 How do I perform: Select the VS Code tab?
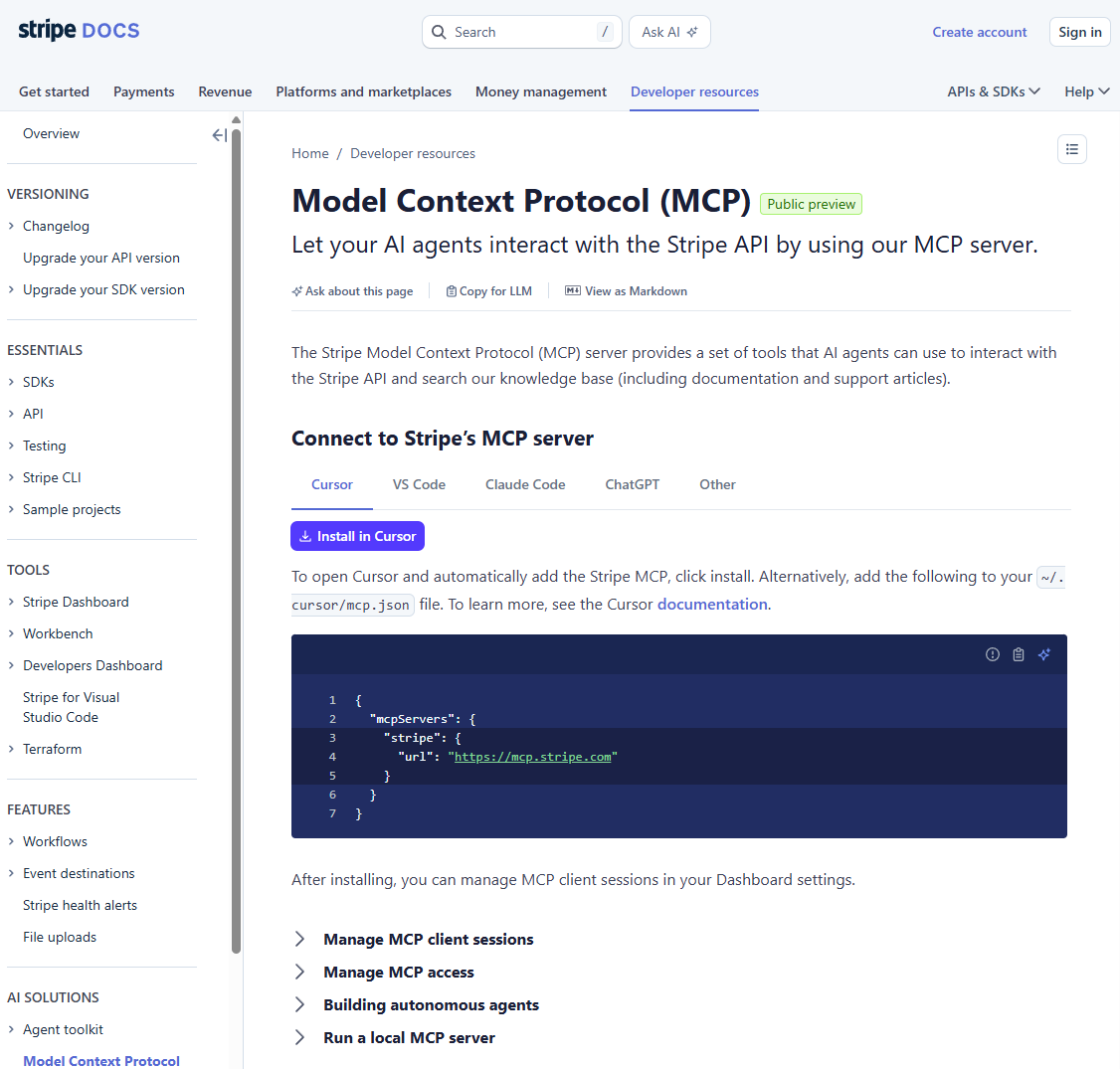coord(419,484)
